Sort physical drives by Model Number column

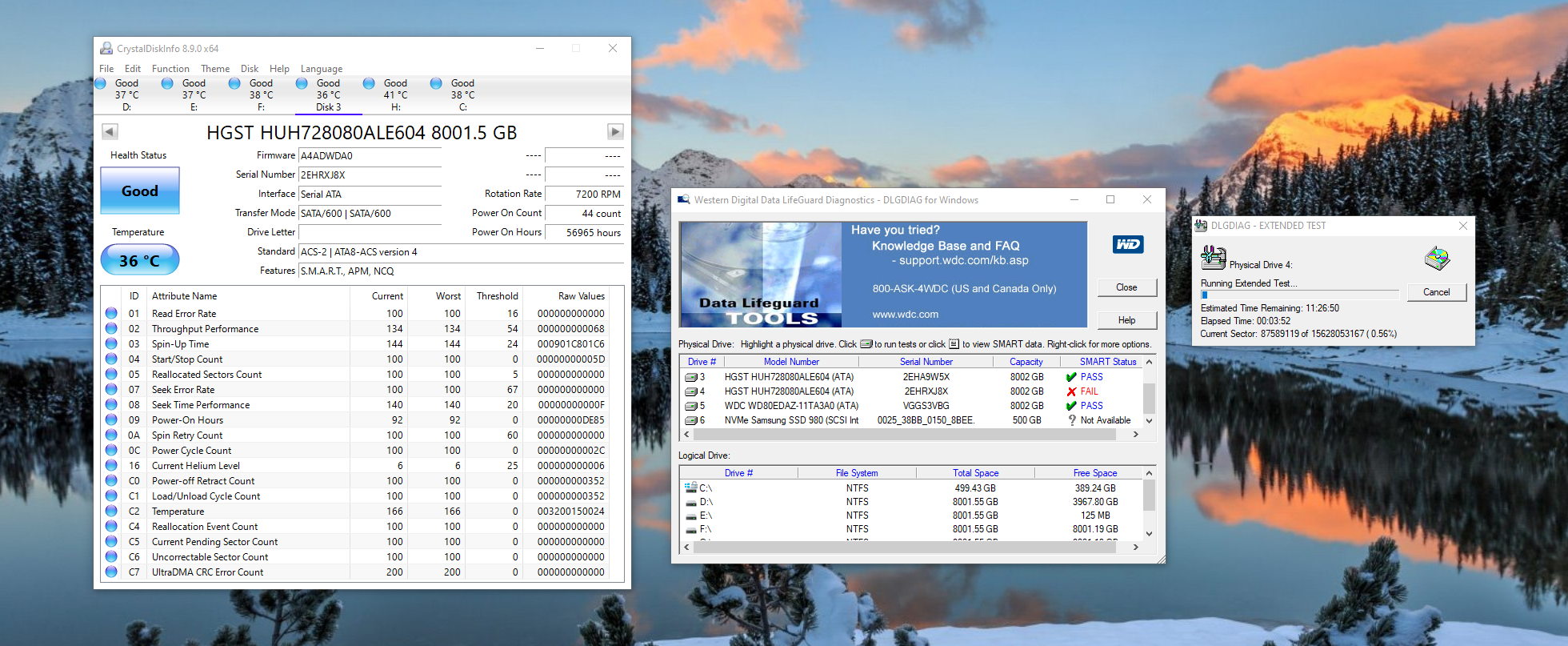[791, 362]
